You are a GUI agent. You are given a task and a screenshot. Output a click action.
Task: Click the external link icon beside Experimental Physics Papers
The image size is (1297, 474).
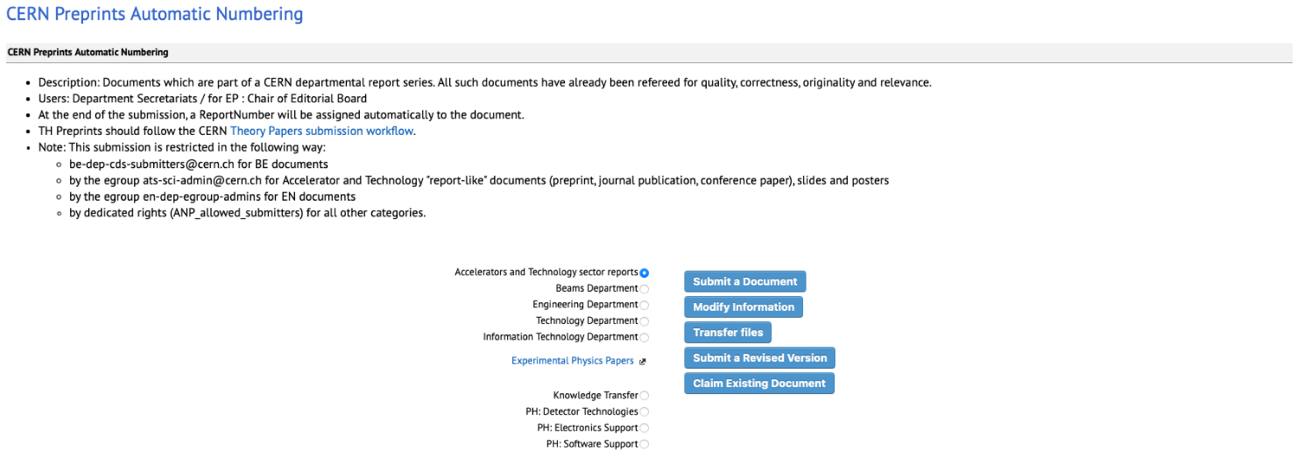point(643,362)
